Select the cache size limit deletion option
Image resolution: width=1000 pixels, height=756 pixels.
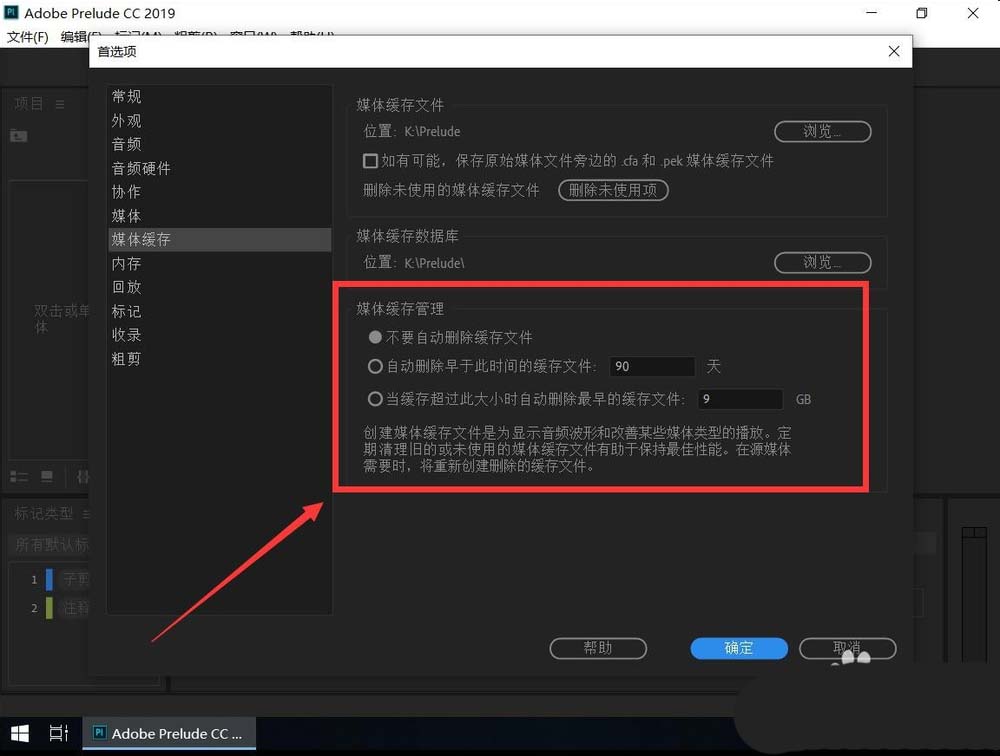(x=375, y=399)
